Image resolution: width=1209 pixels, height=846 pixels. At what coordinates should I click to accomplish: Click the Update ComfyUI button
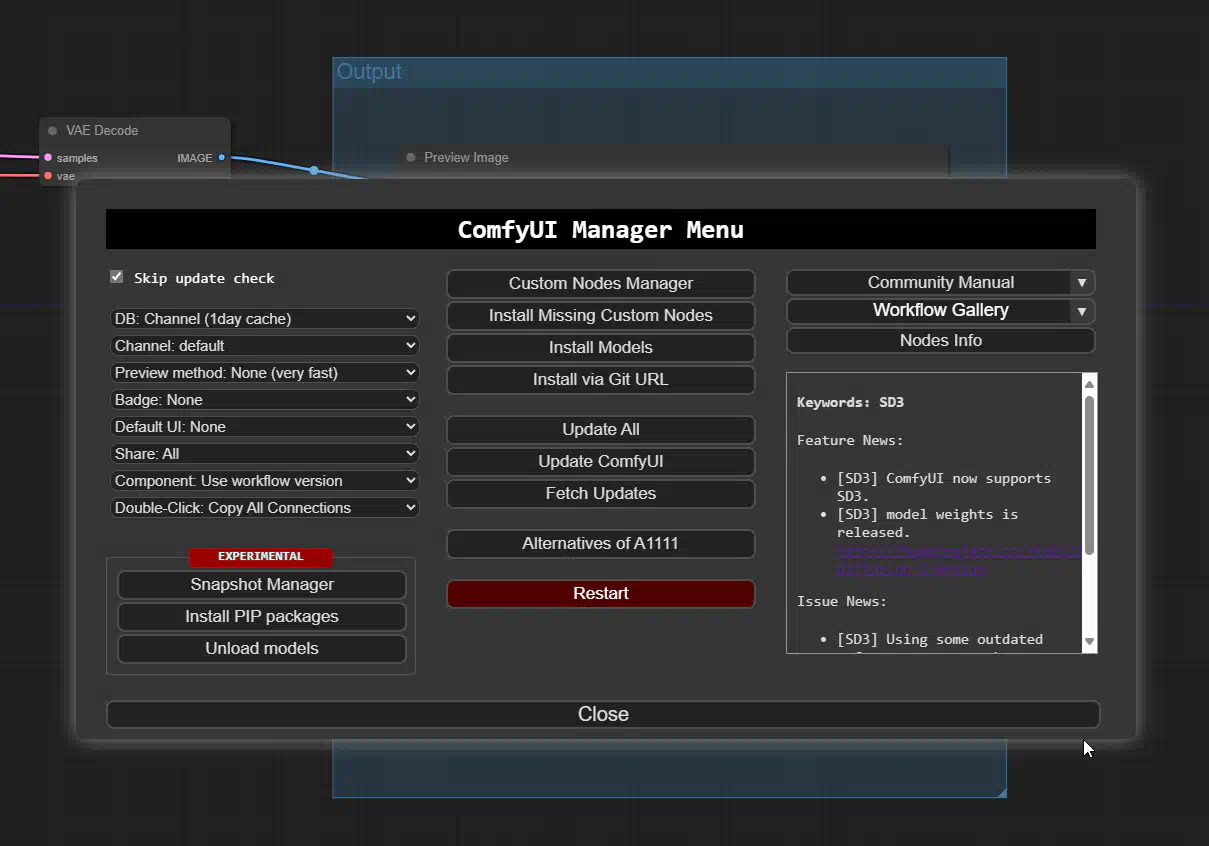[601, 462]
